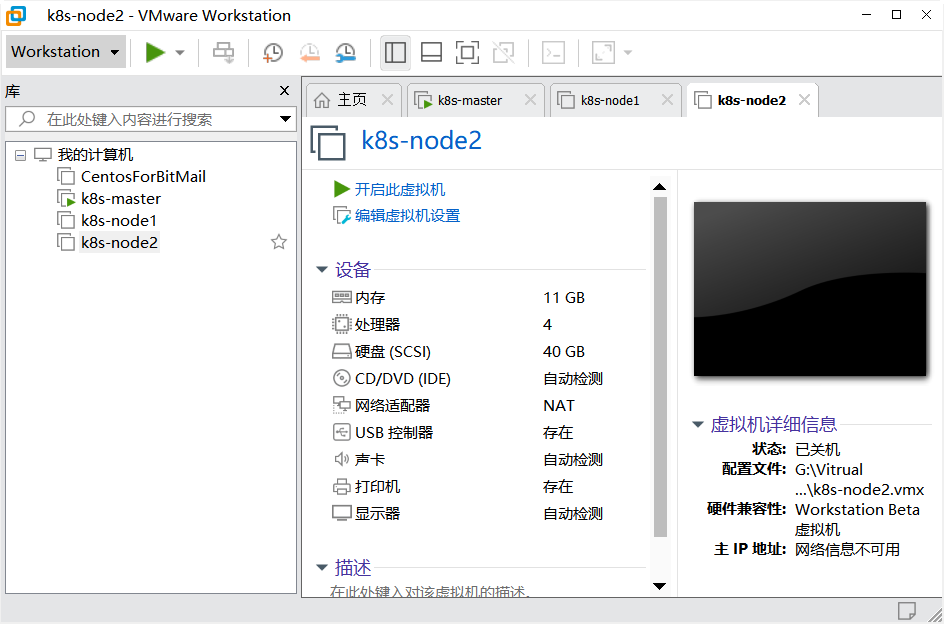
Task: Select 我的计算机 in the library tree
Action: point(95,155)
